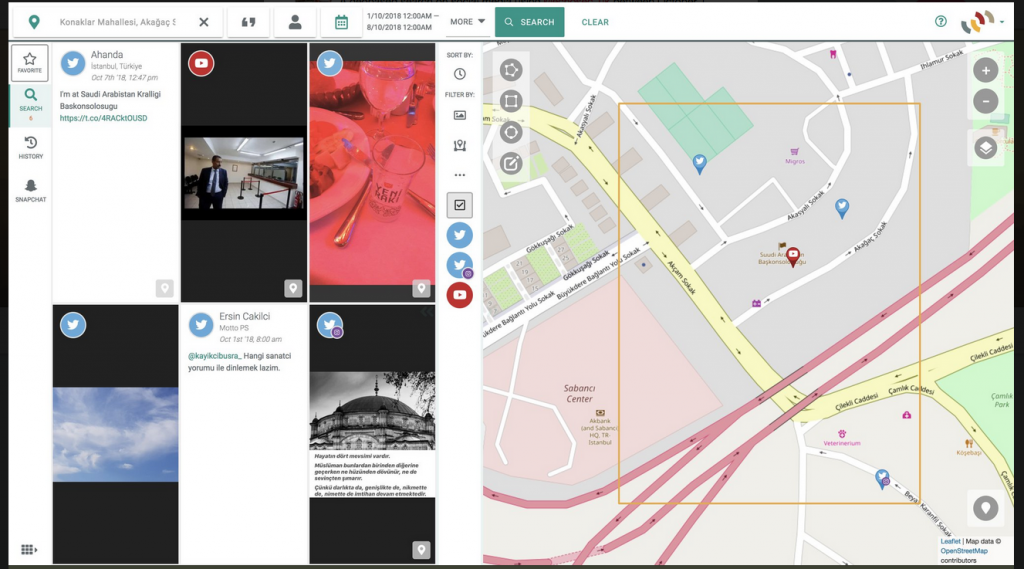Click the locate pin button on map

pyautogui.click(x=985, y=508)
